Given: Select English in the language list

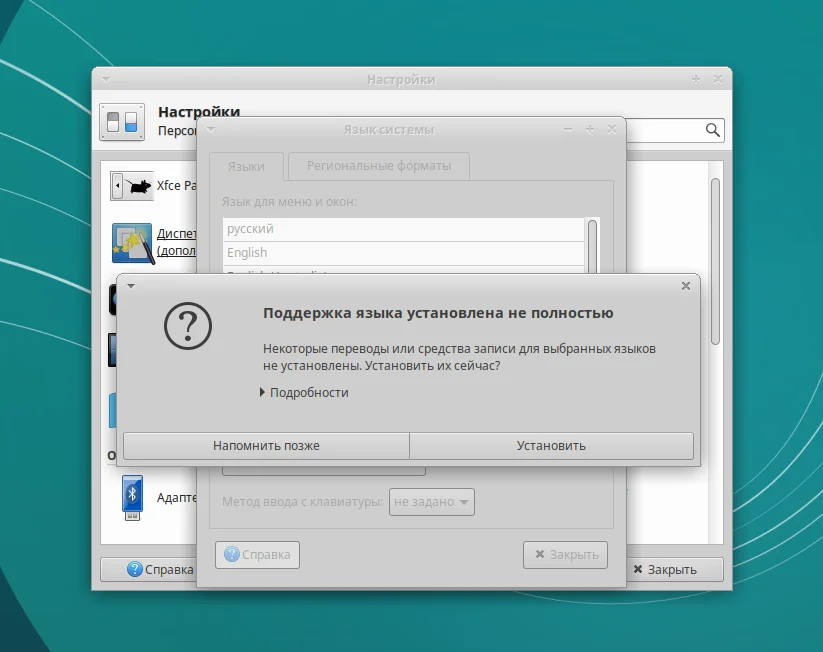Looking at the screenshot, I should click(x=403, y=253).
